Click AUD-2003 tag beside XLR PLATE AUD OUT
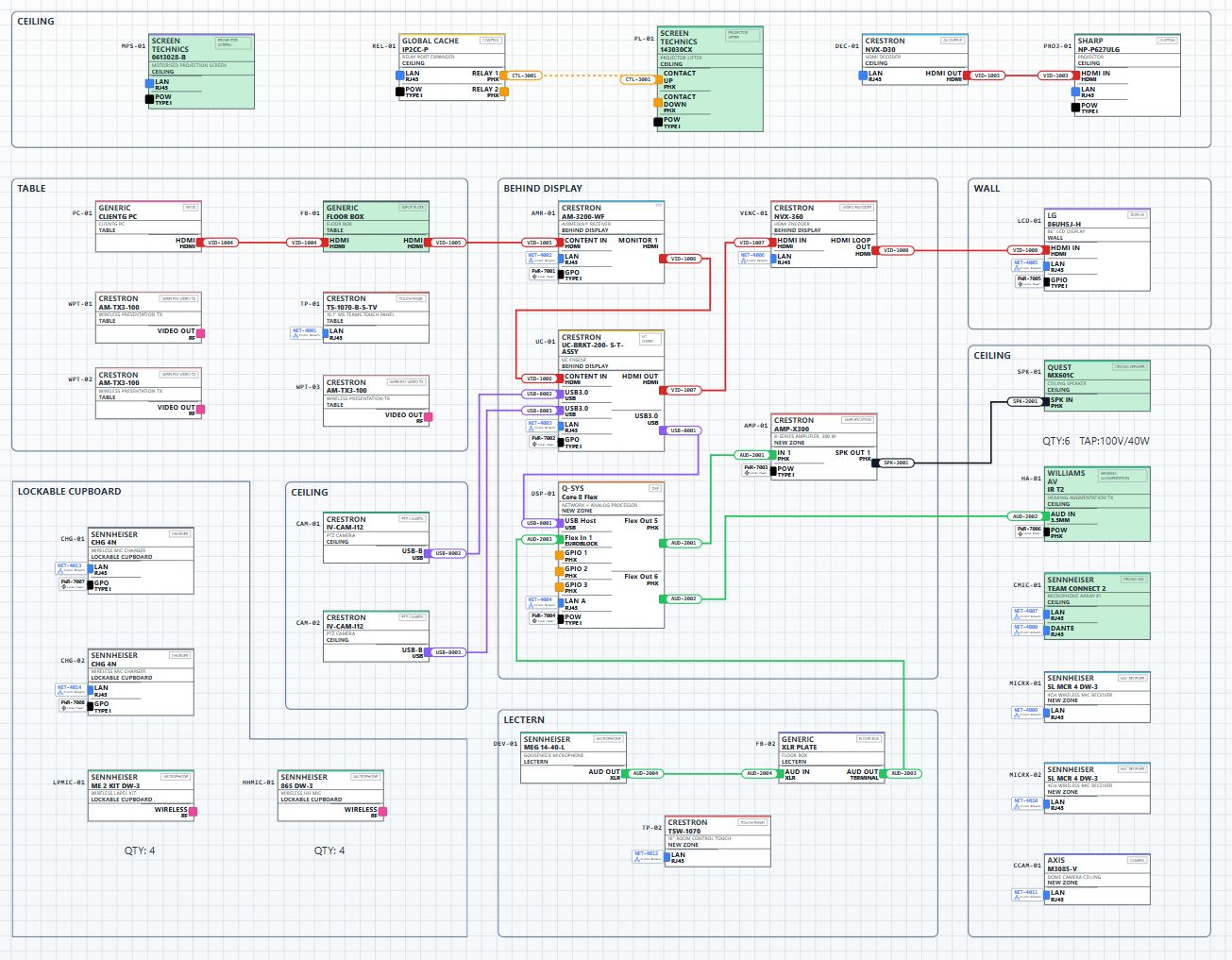This screenshot has height=960, width=1232. 903,773
